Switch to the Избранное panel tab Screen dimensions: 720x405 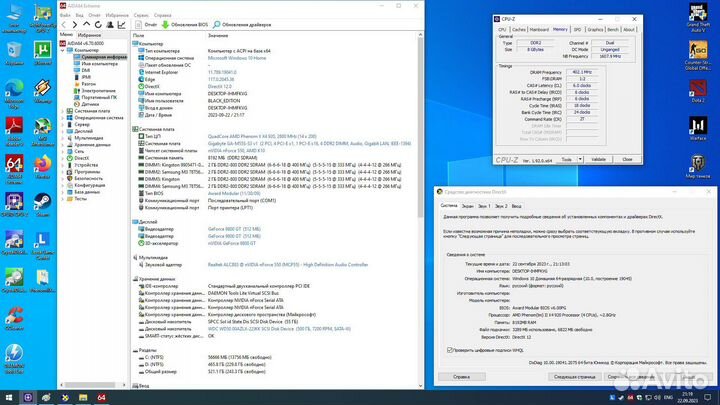89,35
